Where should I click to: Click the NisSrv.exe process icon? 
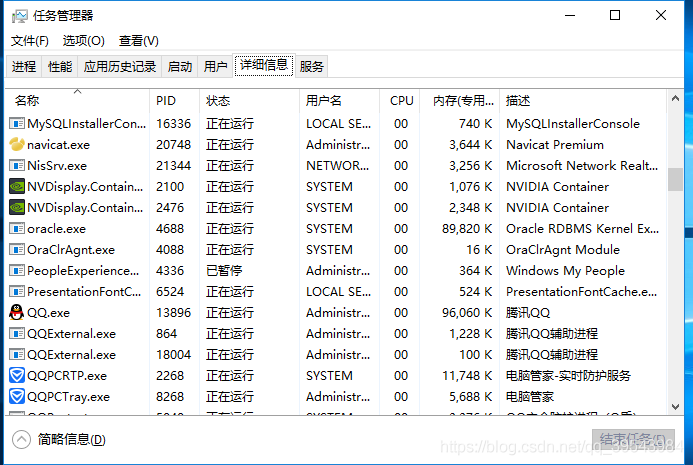click(x=17, y=165)
